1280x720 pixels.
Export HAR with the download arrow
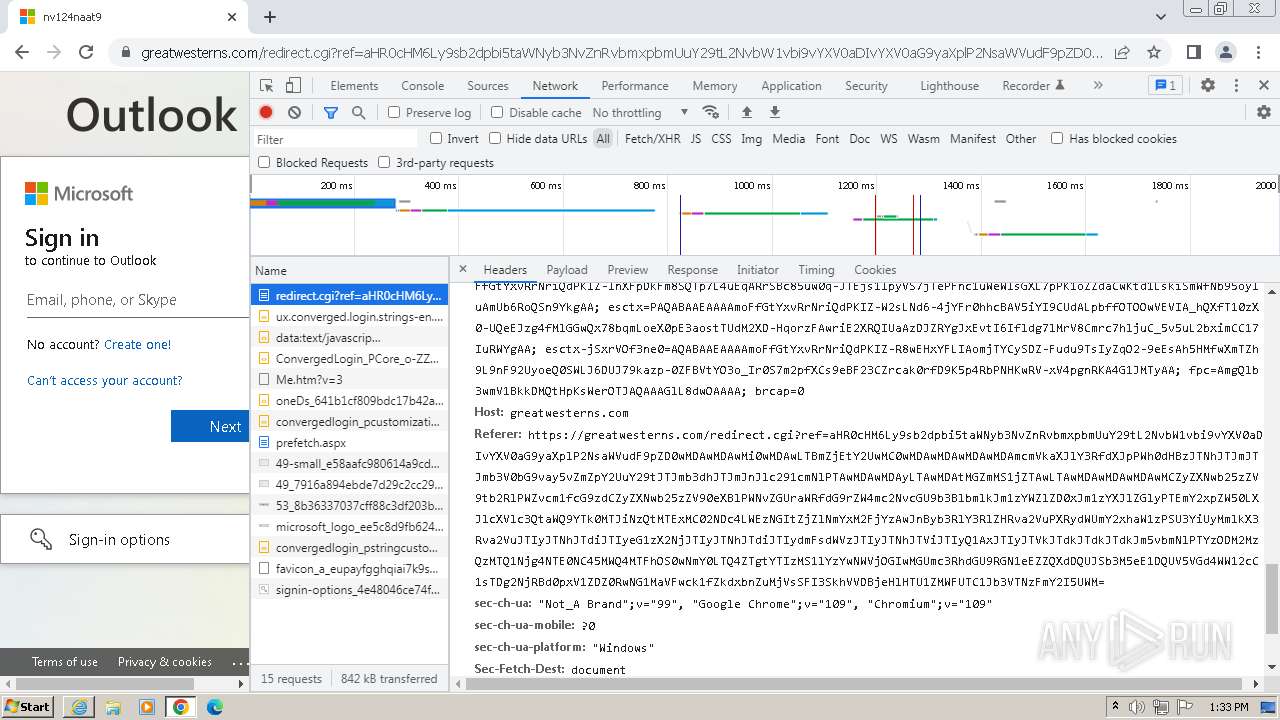coord(774,112)
